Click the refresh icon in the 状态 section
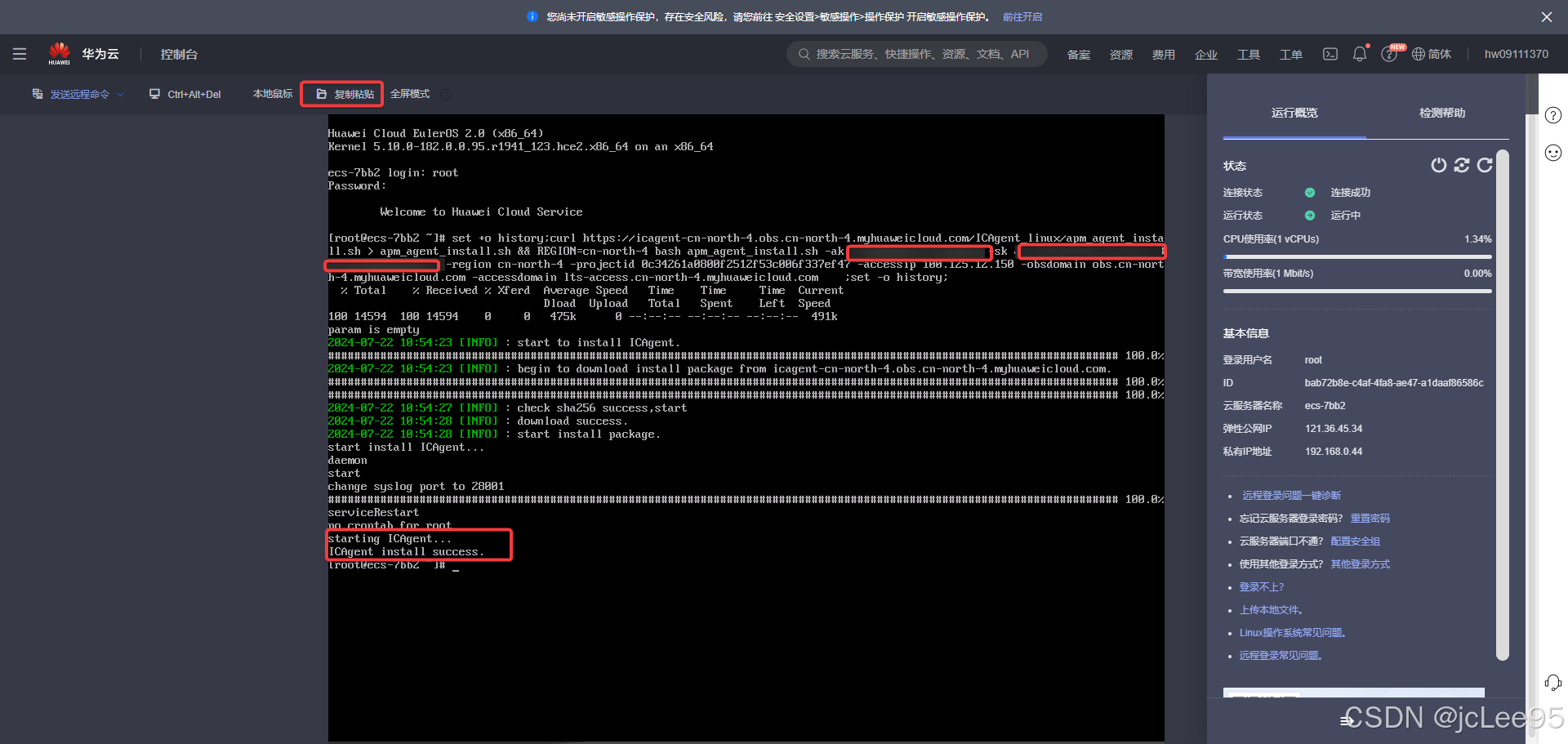This screenshot has width=1568, height=744. (1485, 165)
